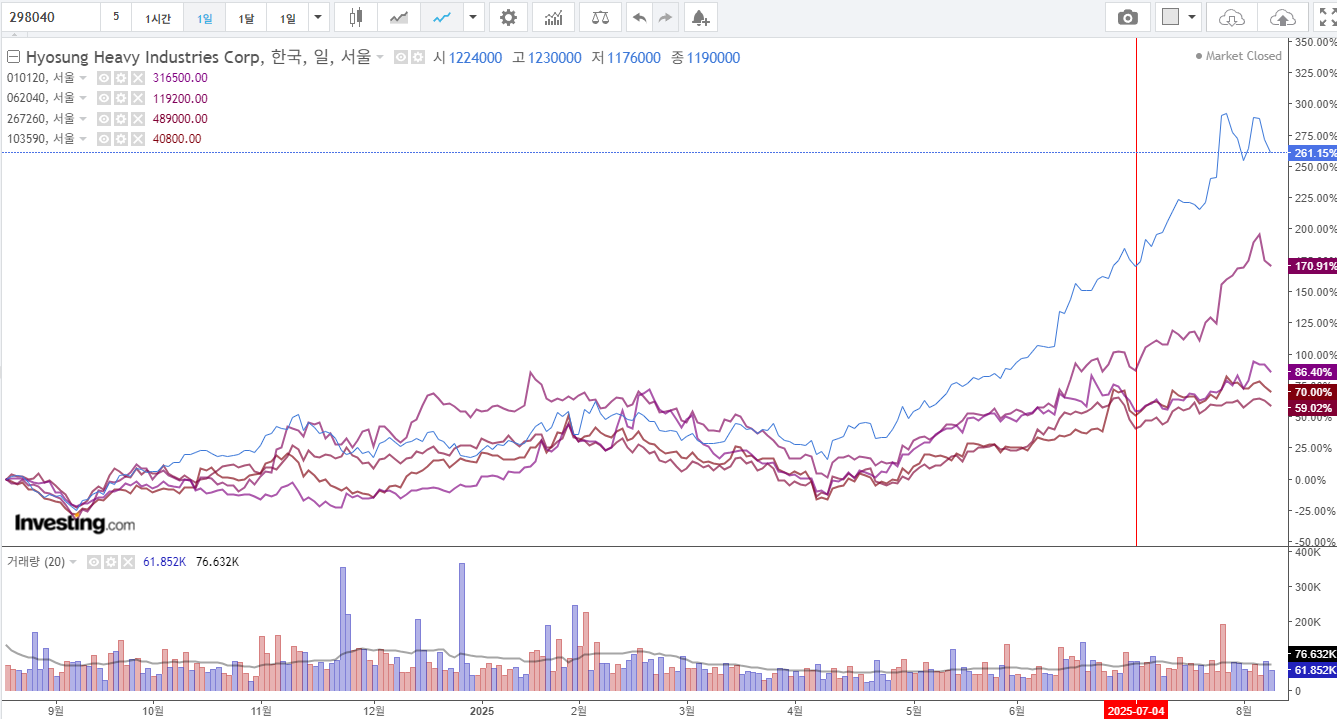This screenshot has height=719, width=1337.
Task: Hide the 010120 series with eye icon
Action: click(x=104, y=78)
